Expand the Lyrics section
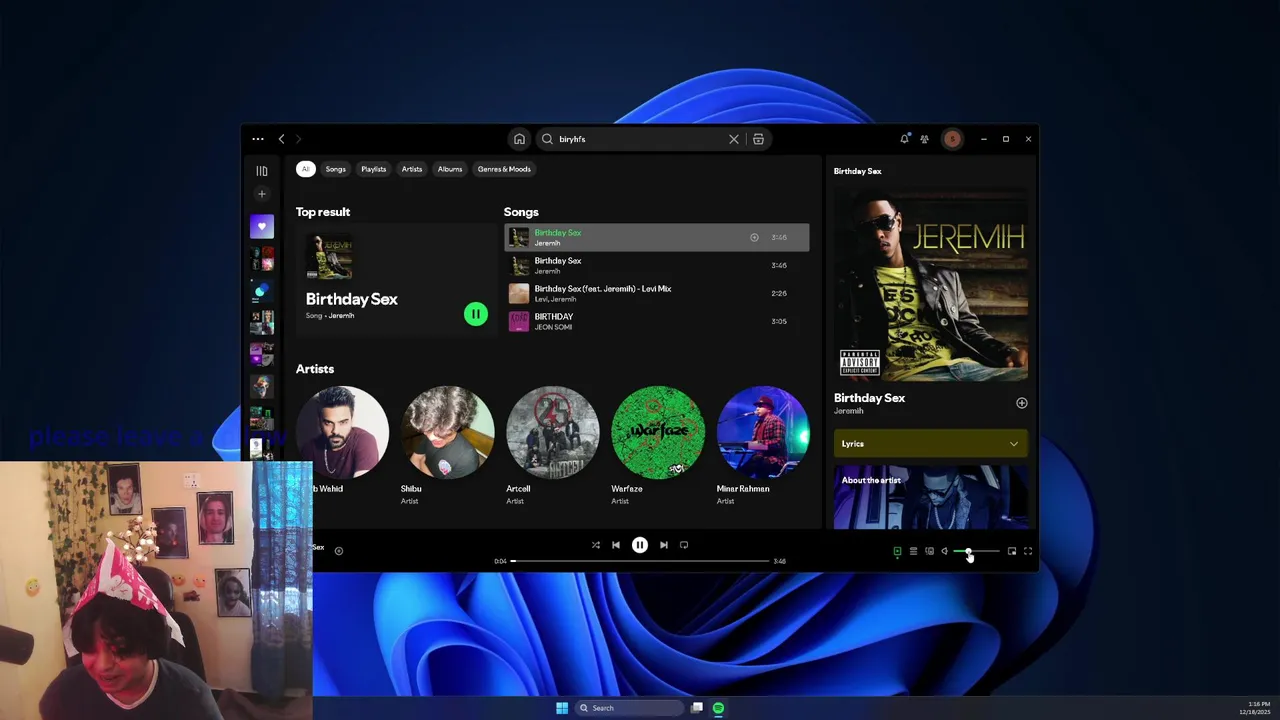This screenshot has width=1280, height=720. pos(931,444)
